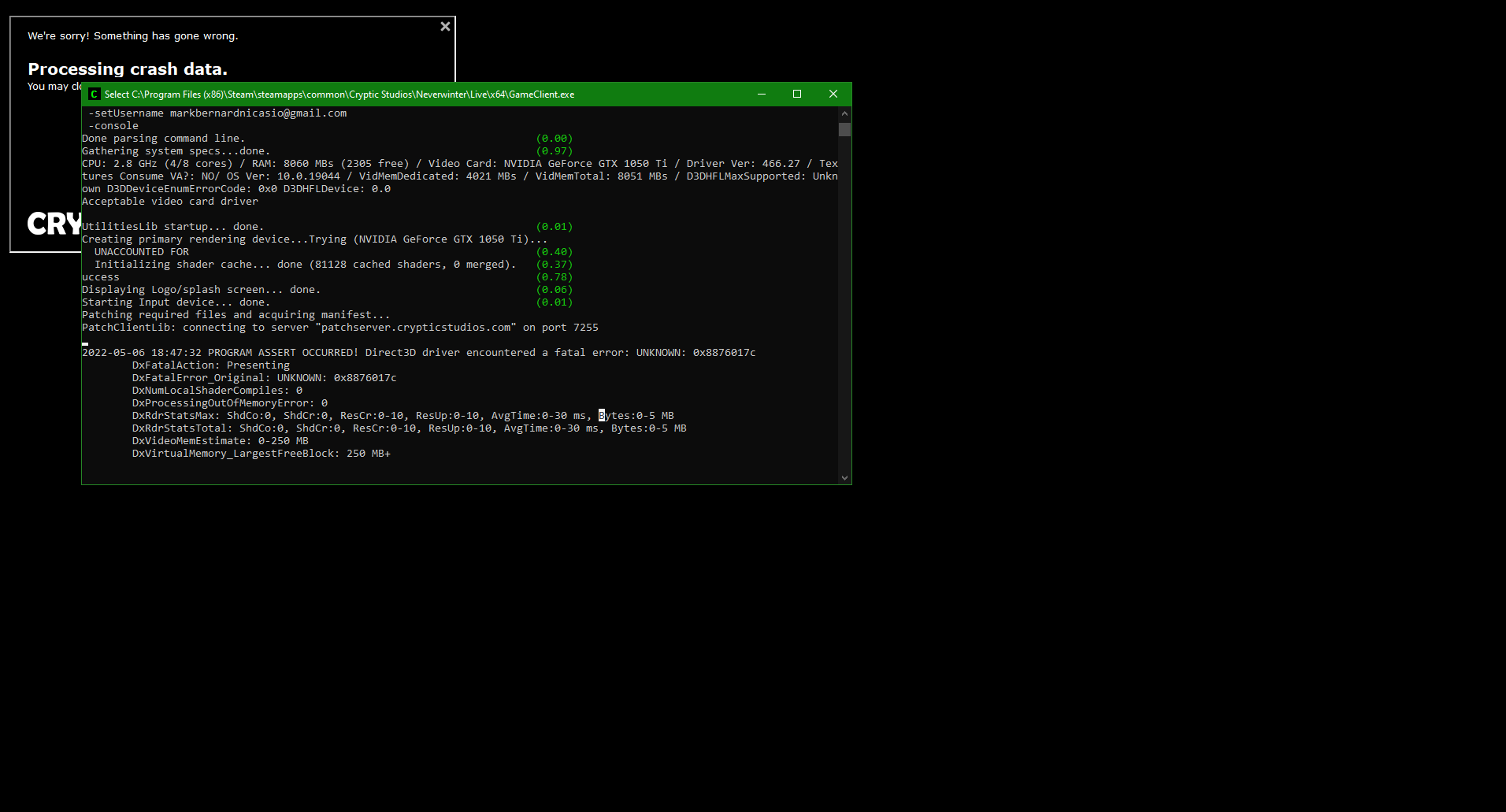
Task: Click 'Done parsing command line.' line
Action: pyautogui.click(x=164, y=139)
